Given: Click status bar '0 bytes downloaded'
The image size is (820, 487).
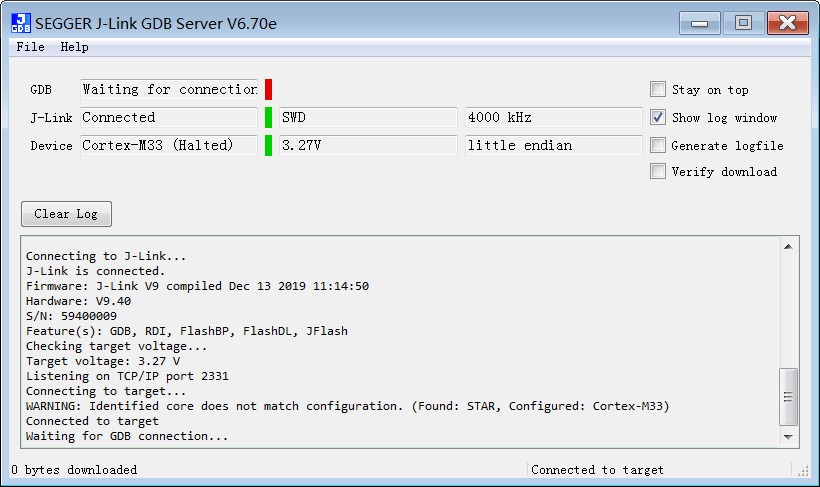Looking at the screenshot, I should (74, 470).
